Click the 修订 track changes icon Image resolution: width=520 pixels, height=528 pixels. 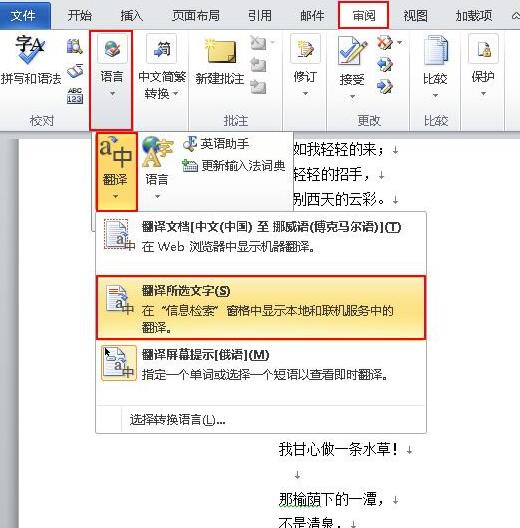pos(305,49)
